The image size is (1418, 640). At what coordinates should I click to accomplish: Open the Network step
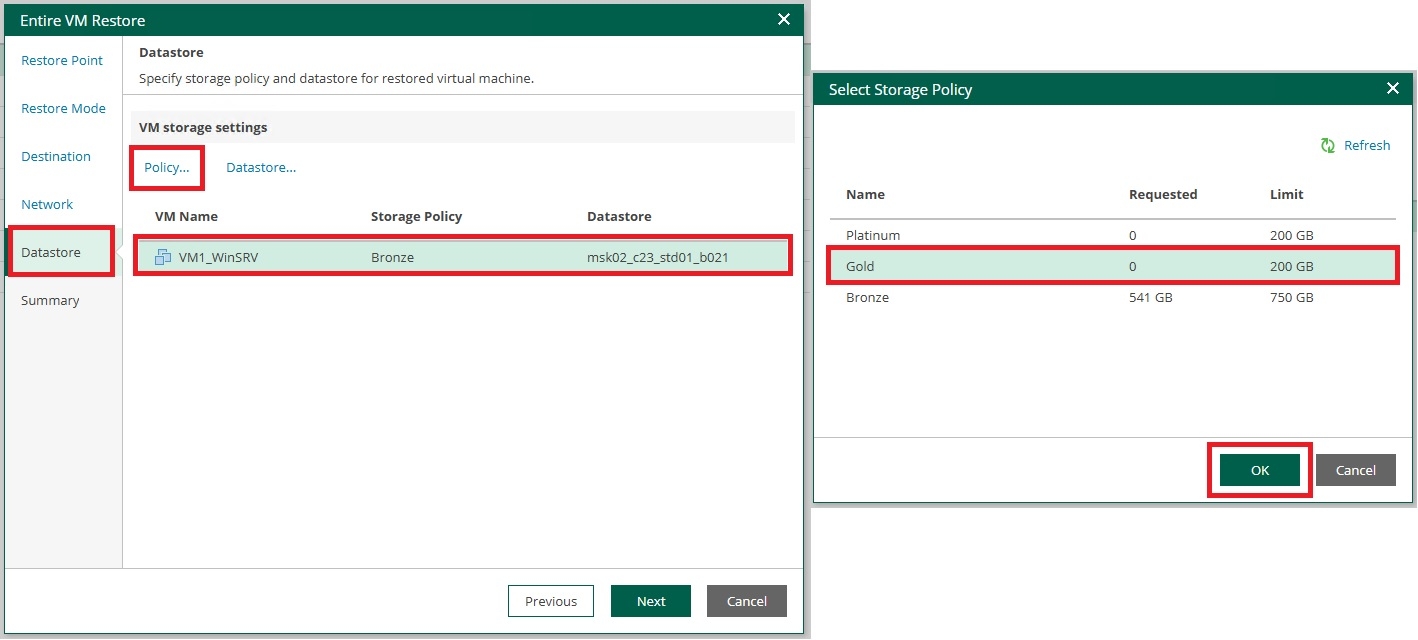pyautogui.click(x=47, y=205)
